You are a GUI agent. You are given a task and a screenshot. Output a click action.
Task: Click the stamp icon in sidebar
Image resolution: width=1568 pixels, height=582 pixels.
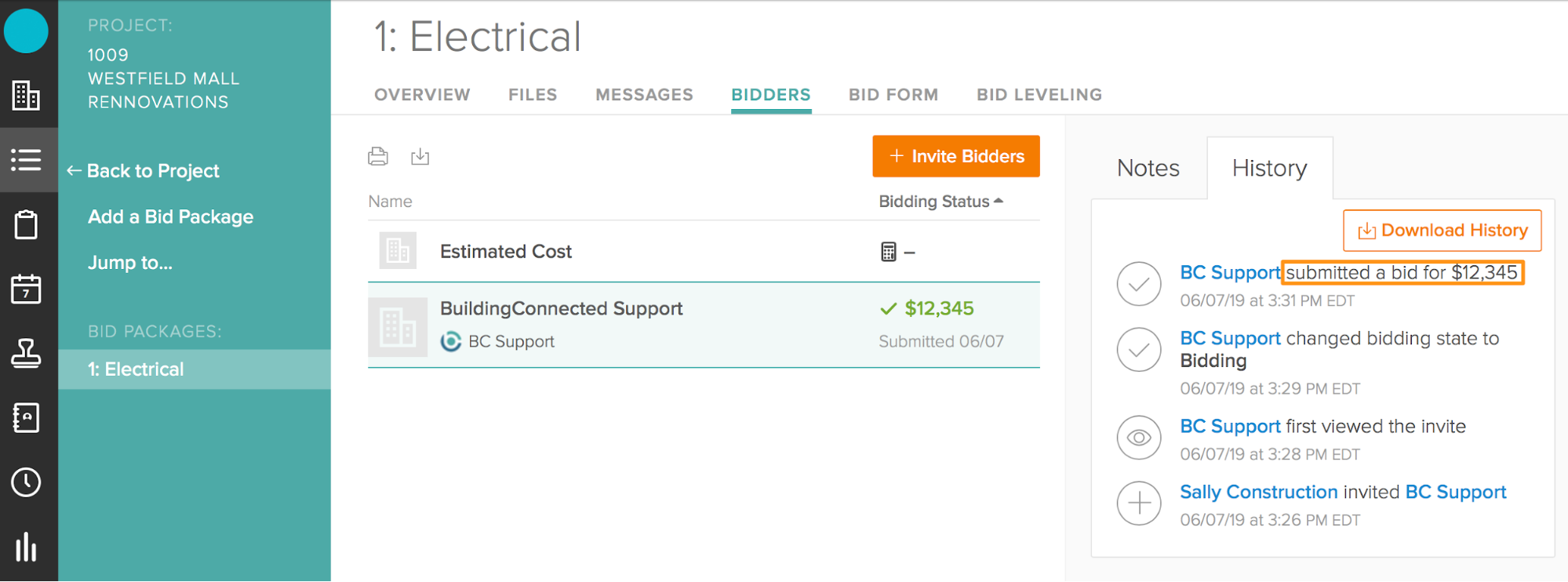click(26, 354)
